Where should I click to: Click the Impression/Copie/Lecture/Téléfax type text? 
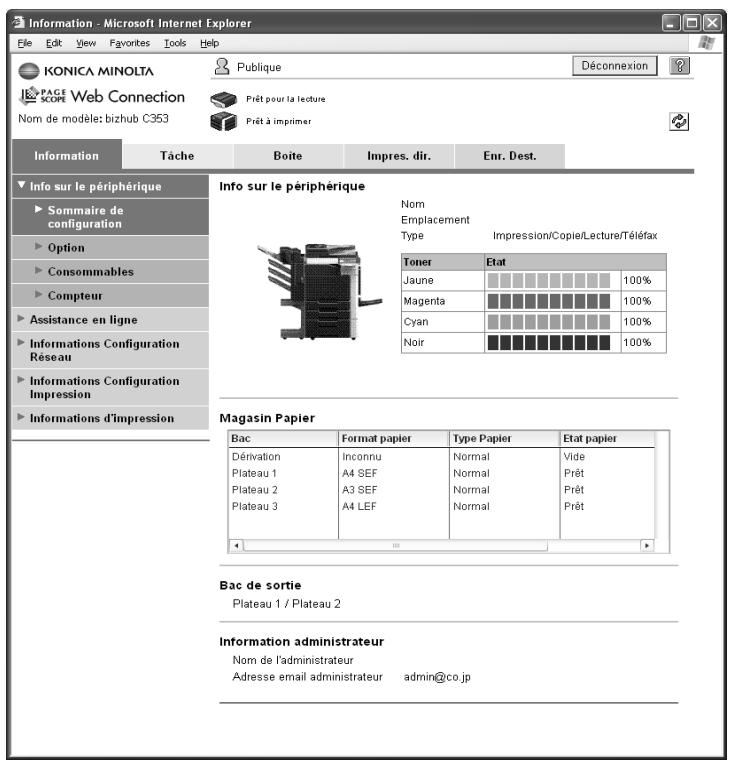coord(575,236)
